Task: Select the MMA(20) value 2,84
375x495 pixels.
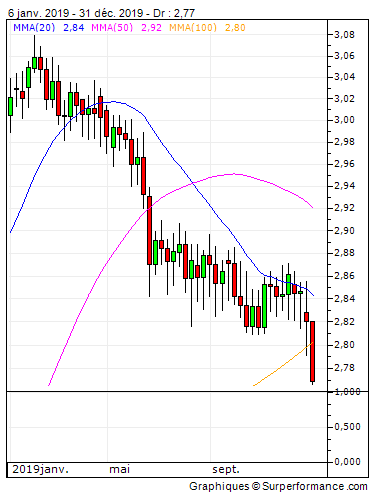Action: click(x=73, y=27)
